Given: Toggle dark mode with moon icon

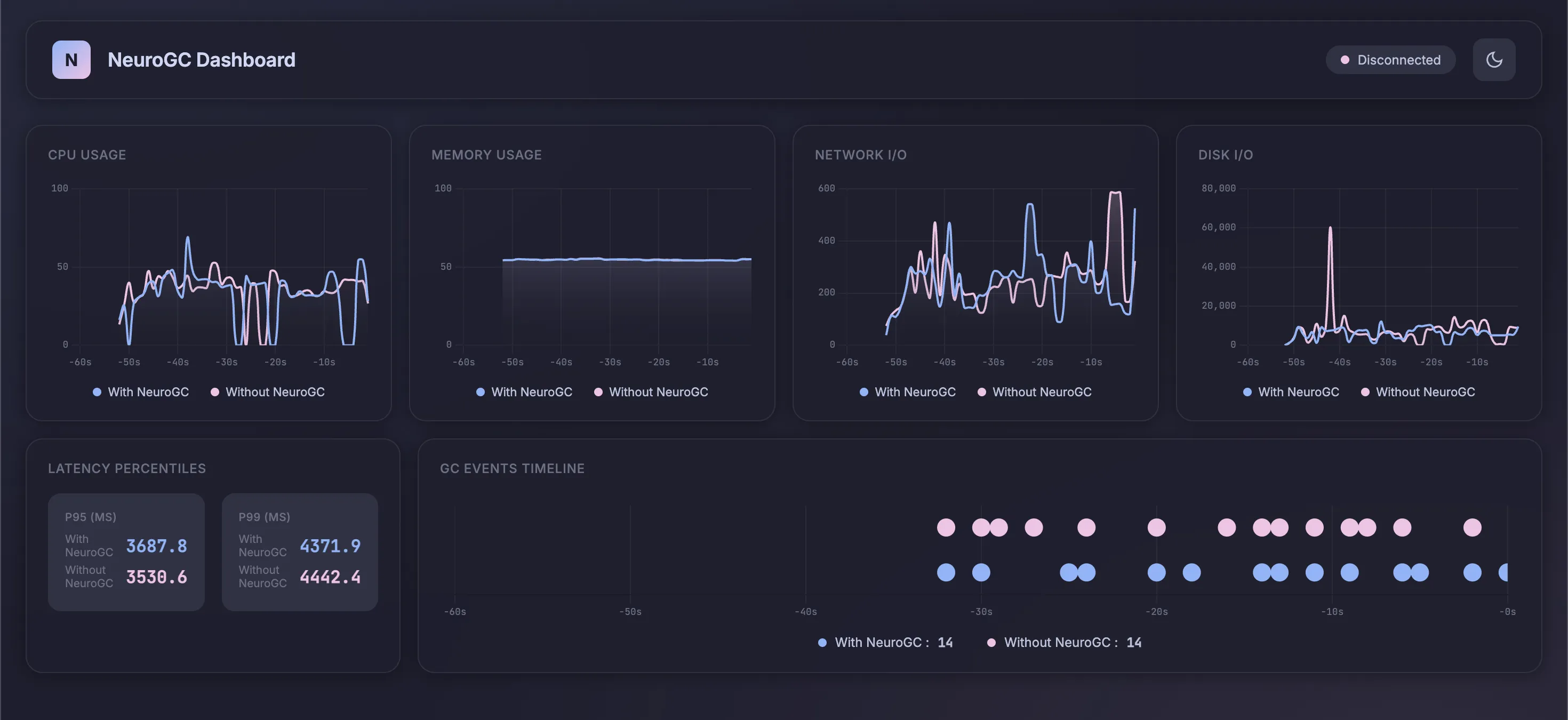Looking at the screenshot, I should [x=1494, y=60].
